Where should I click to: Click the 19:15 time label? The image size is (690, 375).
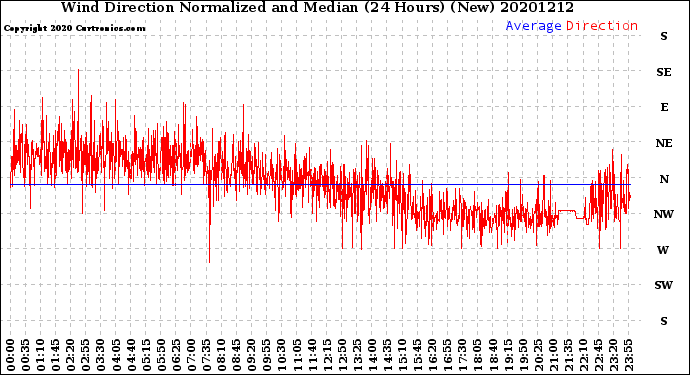507,355
